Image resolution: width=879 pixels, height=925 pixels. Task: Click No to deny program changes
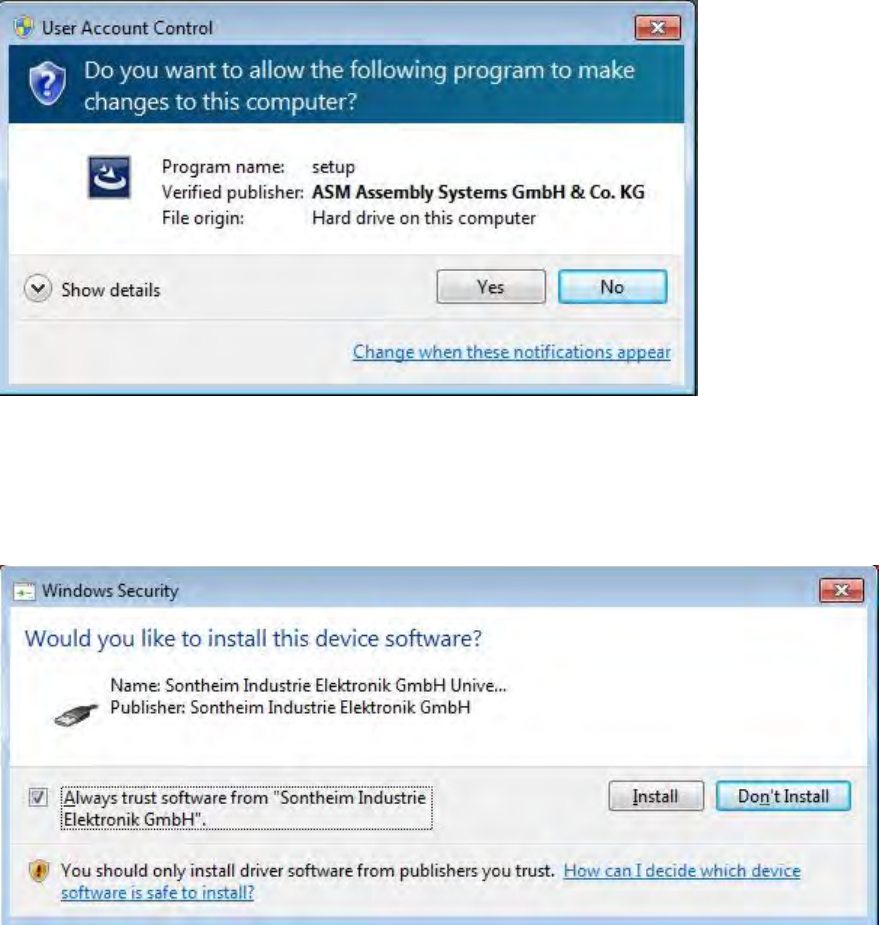(x=612, y=287)
